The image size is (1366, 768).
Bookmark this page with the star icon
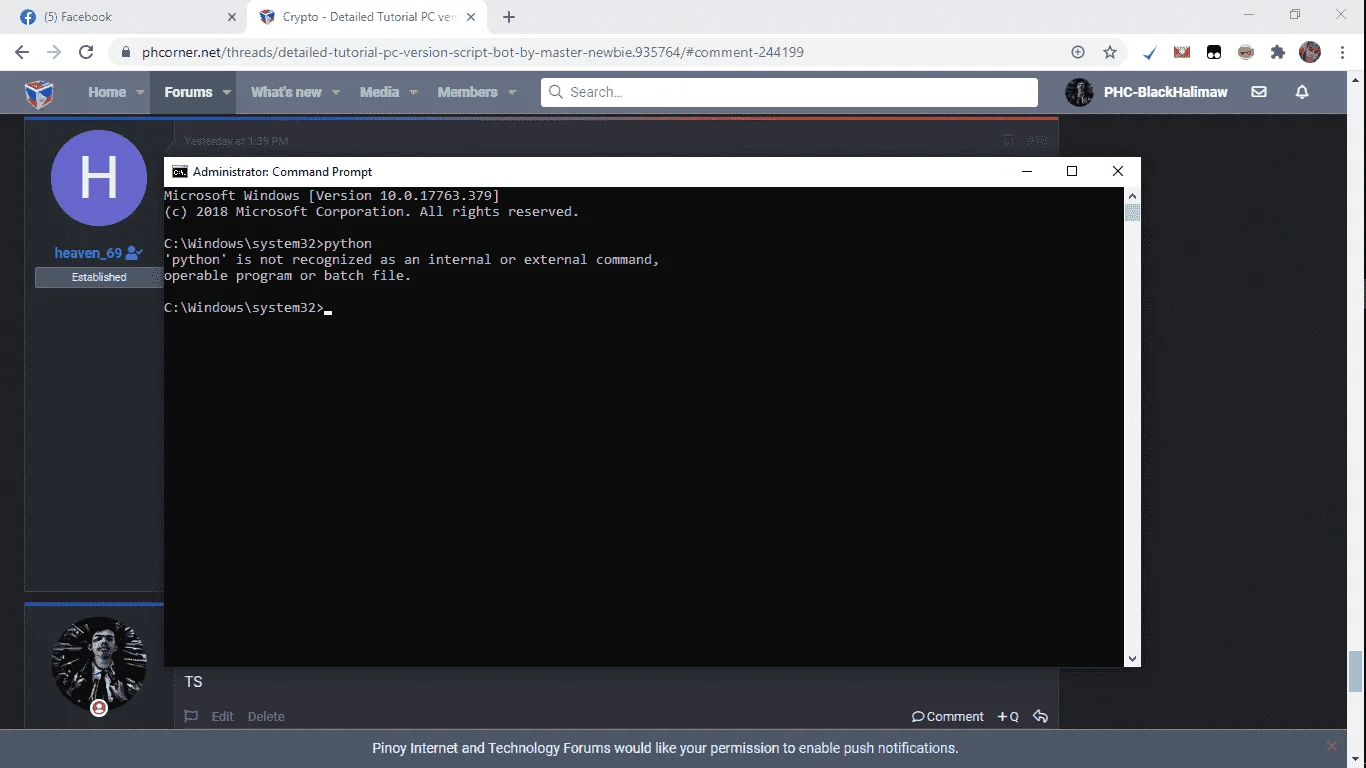point(1110,52)
